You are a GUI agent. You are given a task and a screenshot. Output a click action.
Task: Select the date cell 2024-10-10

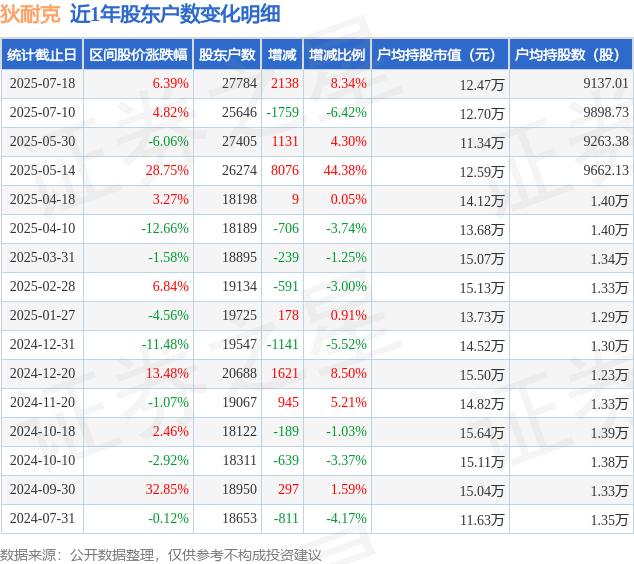pyautogui.click(x=42, y=460)
